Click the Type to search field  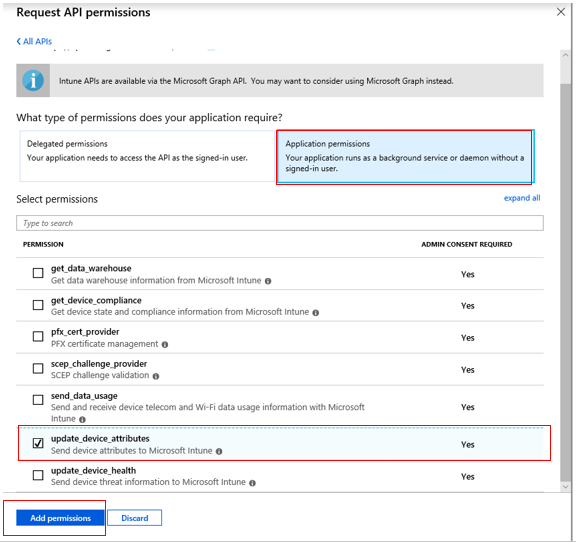tap(280, 223)
